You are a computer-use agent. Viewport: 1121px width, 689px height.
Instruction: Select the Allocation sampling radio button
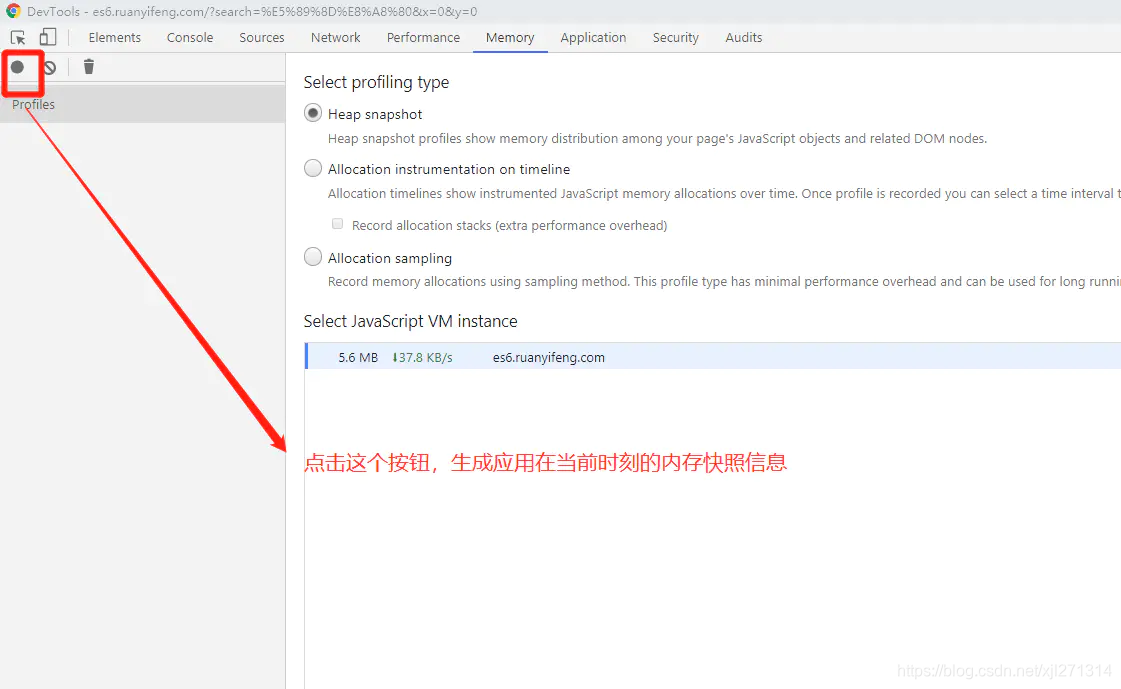click(312, 257)
